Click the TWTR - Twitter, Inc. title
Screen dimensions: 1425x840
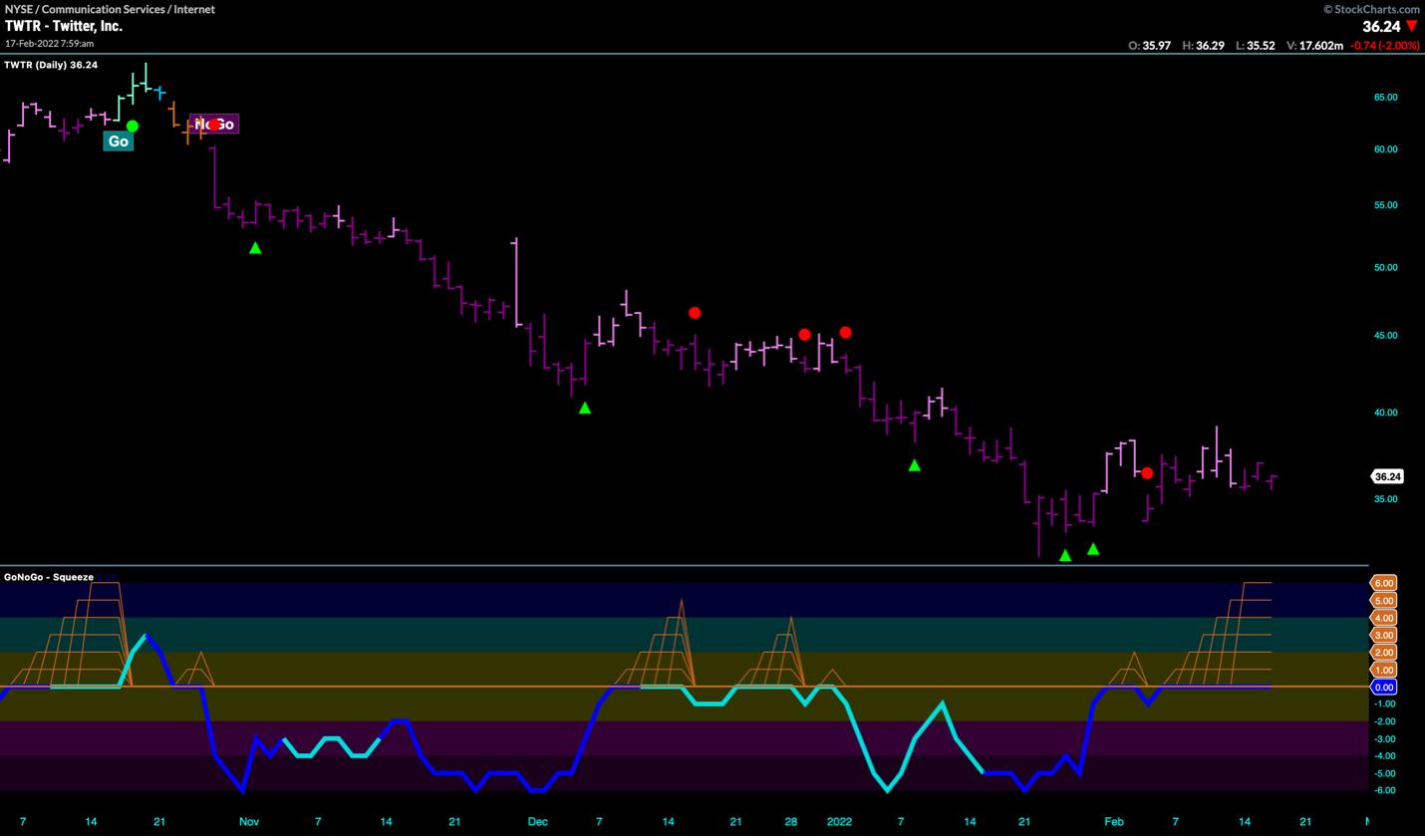64,26
